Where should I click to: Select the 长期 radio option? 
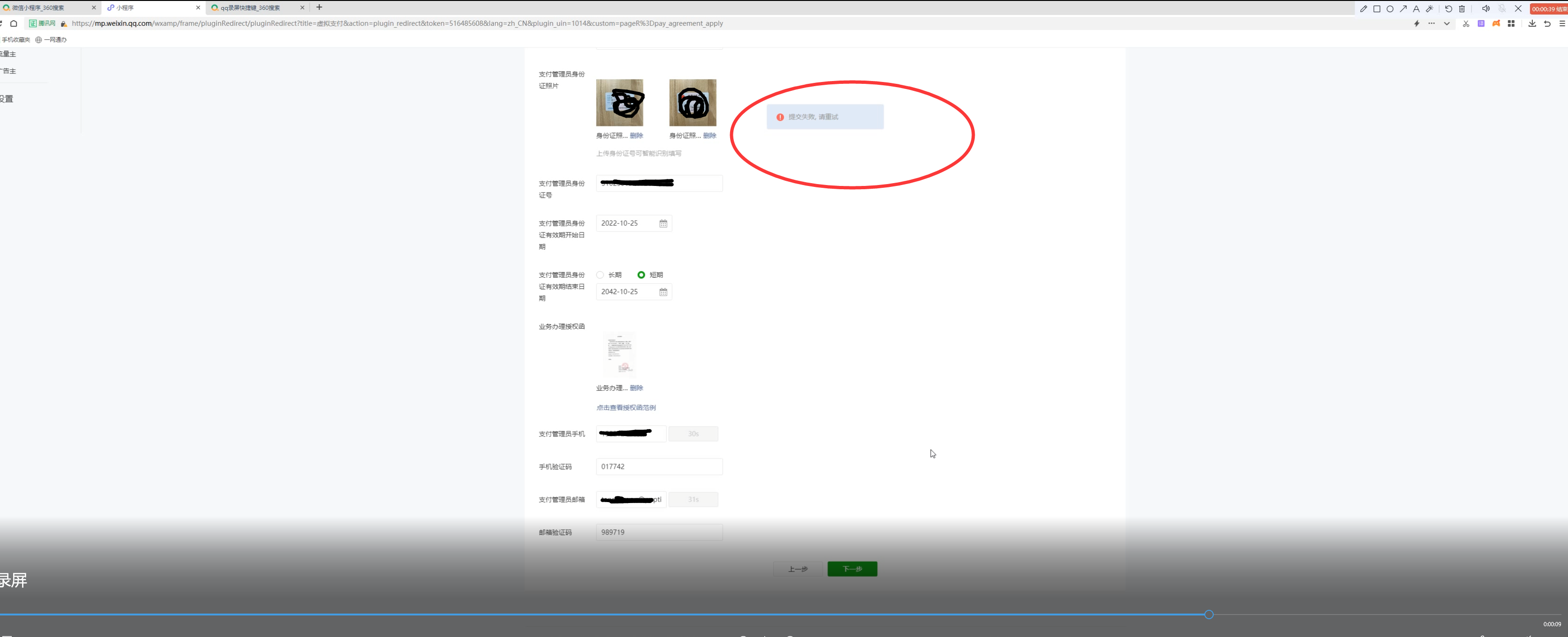point(600,275)
